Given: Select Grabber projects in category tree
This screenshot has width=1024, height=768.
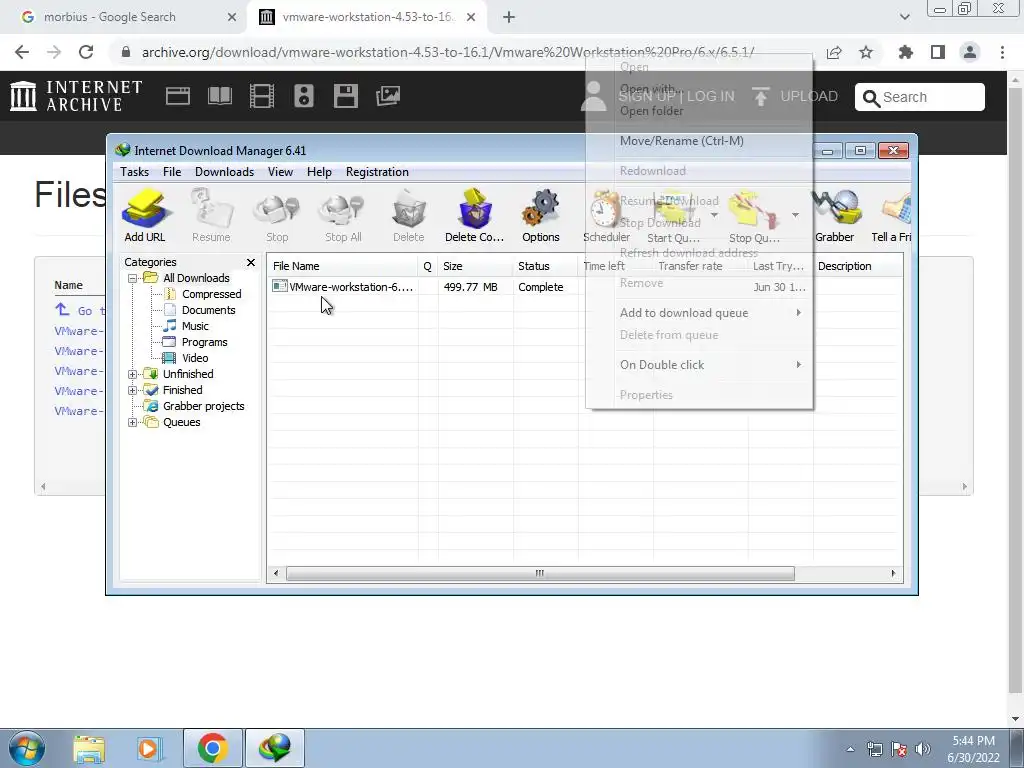Looking at the screenshot, I should pos(203,406).
